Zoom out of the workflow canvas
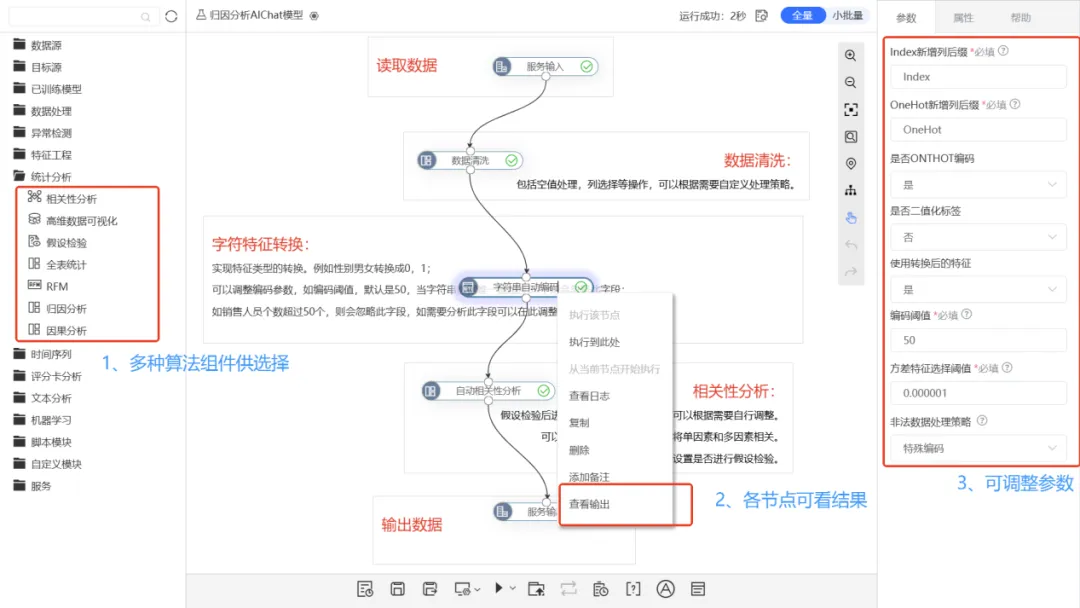Image resolution: width=1080 pixels, height=608 pixels. [x=851, y=83]
